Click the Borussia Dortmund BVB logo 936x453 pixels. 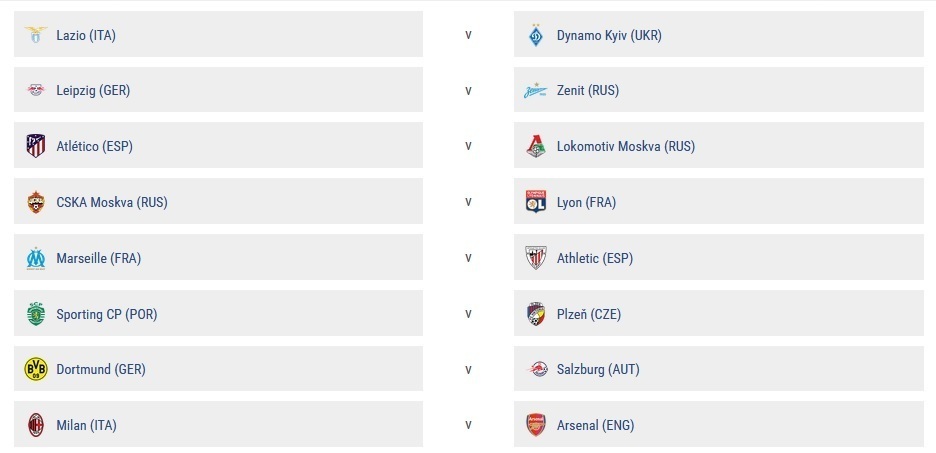click(36, 369)
